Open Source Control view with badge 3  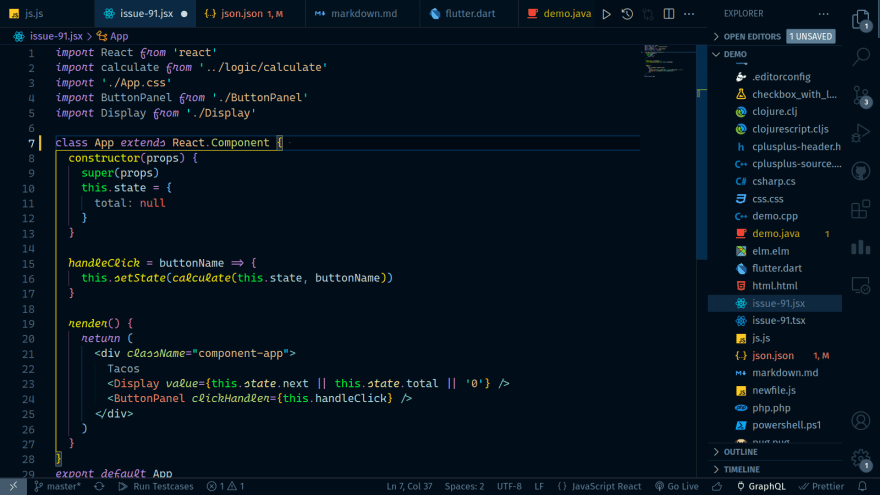tap(861, 95)
